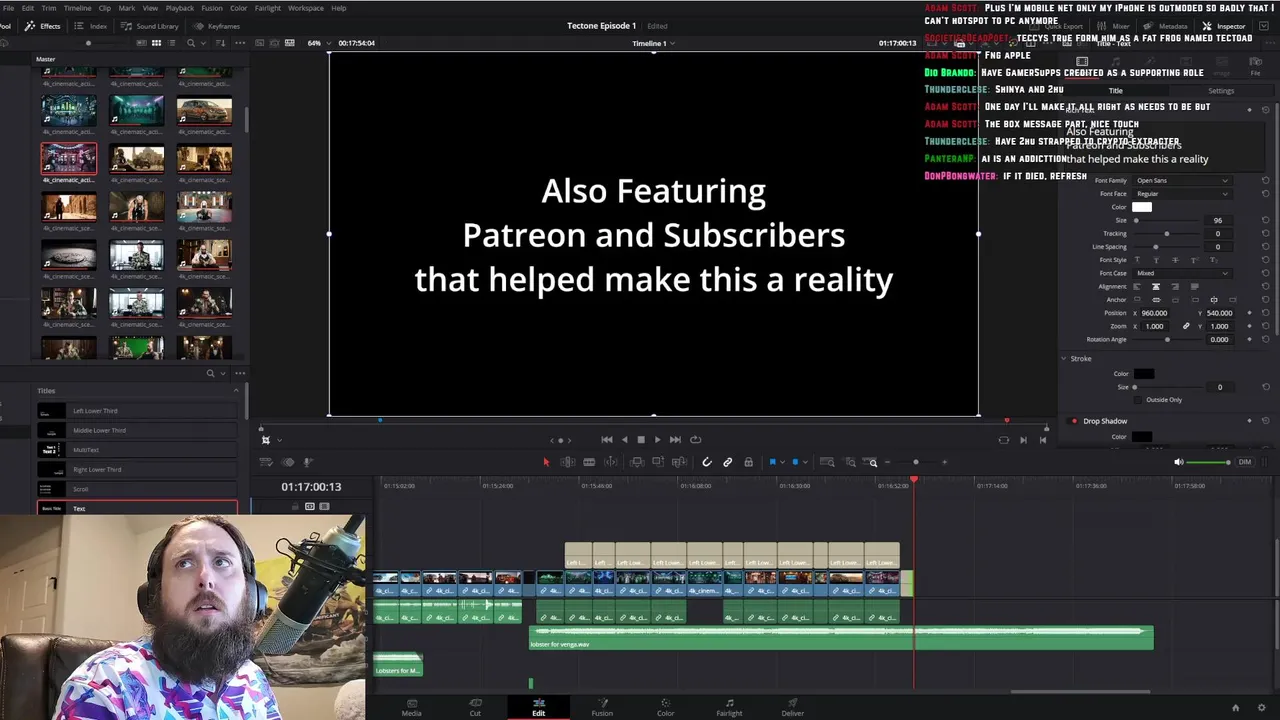Open the Font Case Mixed dropdown

[1182, 273]
